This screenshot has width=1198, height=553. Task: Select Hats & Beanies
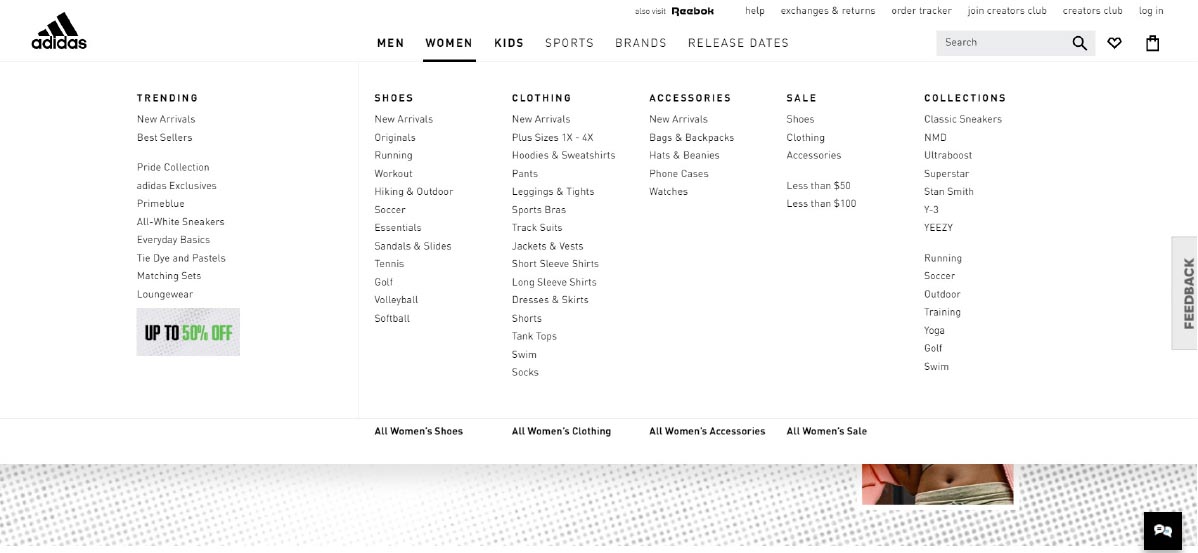click(684, 155)
